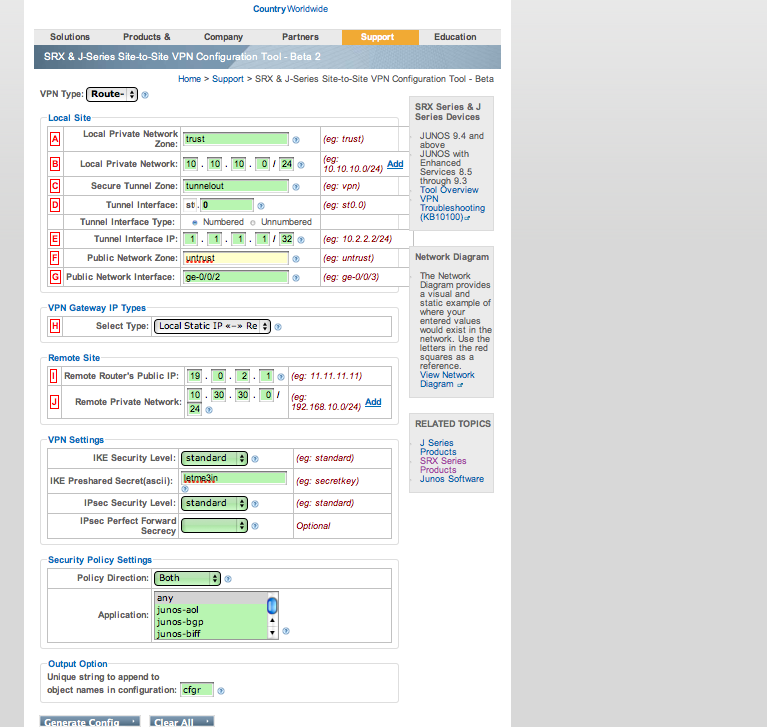Click help icon next to Tunnel Interface field

261,206
